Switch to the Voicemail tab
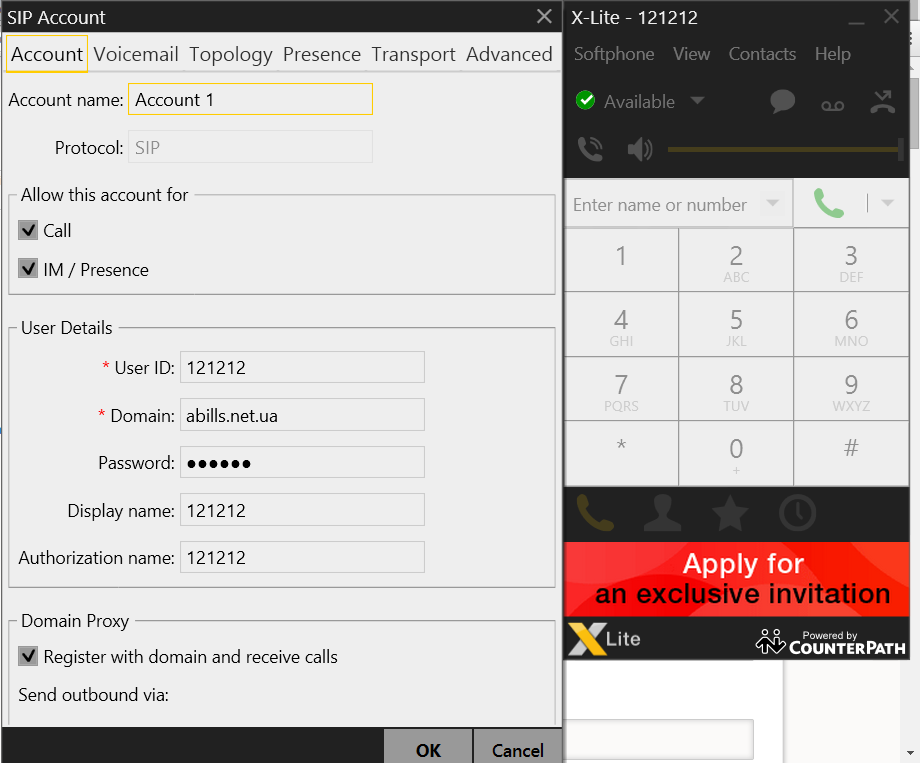Viewport: 920px width, 763px height. 136,54
